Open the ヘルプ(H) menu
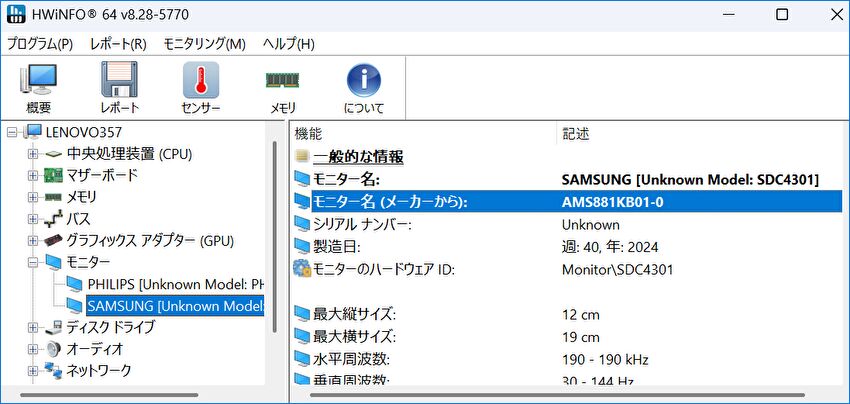Screen dimensions: 850x404 [288, 44]
